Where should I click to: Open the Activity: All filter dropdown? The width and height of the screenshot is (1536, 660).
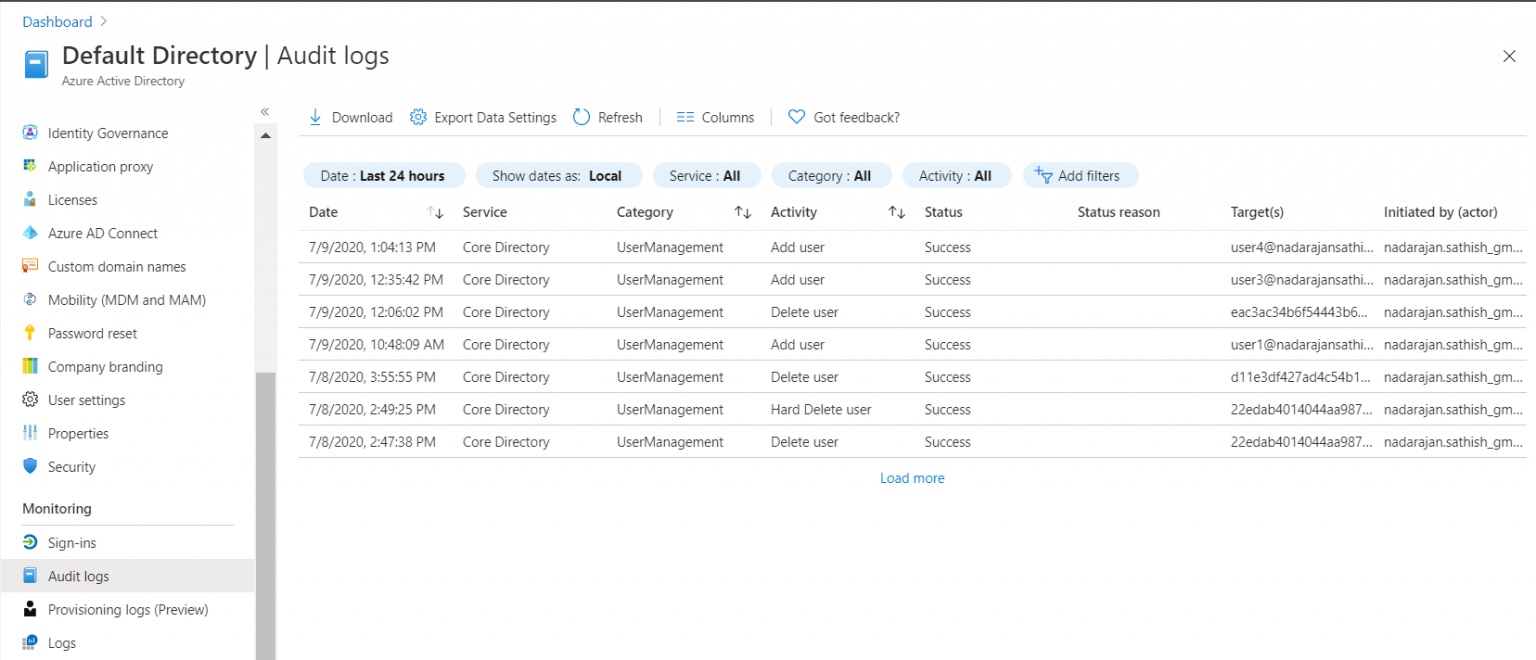[x=956, y=175]
